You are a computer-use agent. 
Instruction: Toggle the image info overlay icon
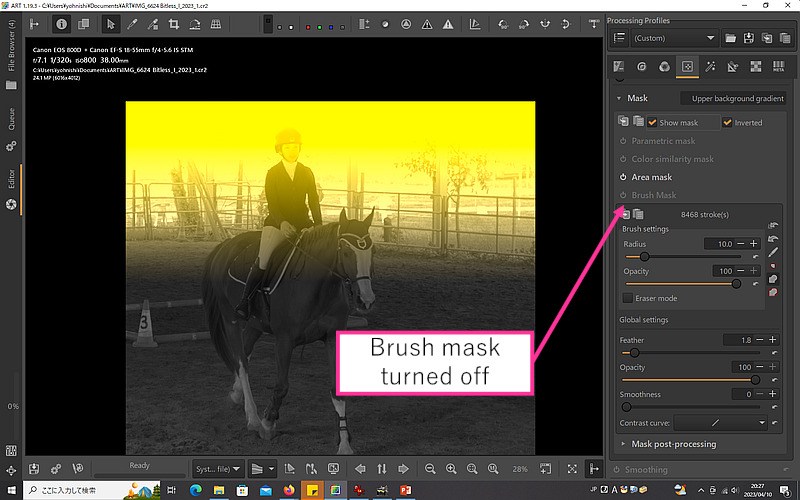pos(63,23)
